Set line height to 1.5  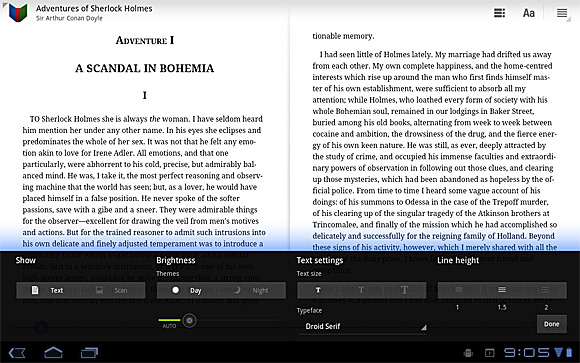pyautogui.click(x=502, y=290)
